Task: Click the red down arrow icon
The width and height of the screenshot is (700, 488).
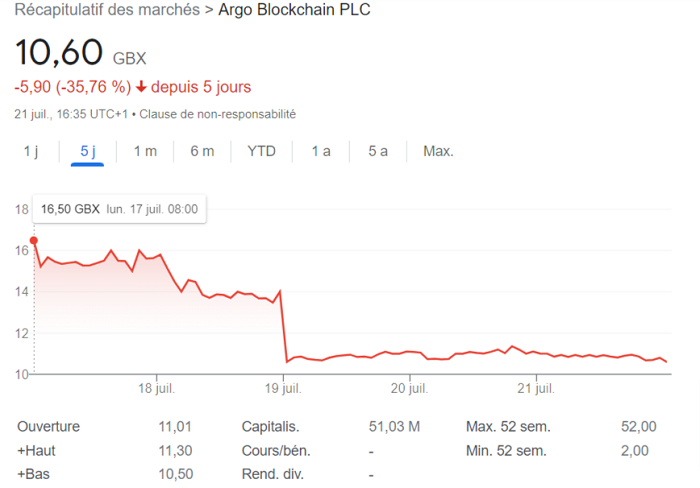Action: pos(141,87)
